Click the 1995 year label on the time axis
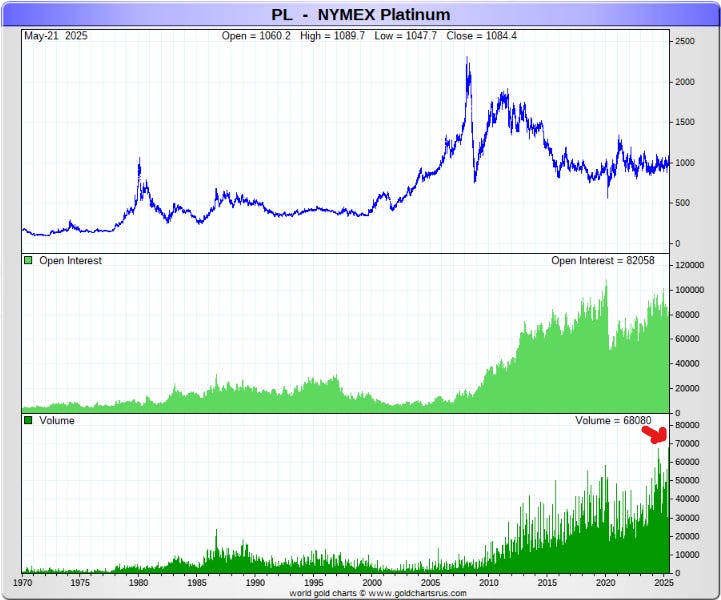Viewport: 721px width, 600px height. (x=314, y=583)
